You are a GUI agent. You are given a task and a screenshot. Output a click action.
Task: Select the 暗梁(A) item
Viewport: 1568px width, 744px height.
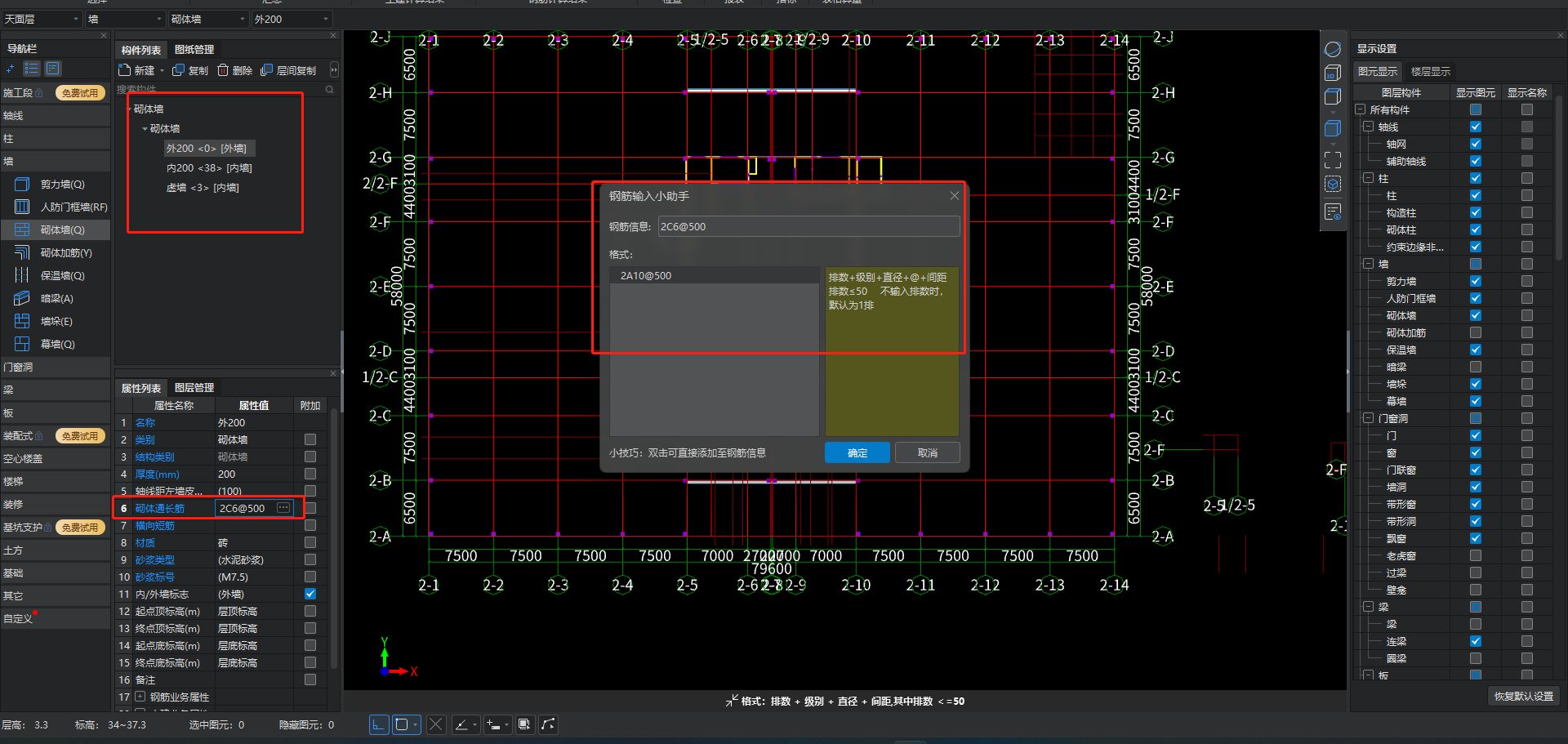[x=56, y=299]
